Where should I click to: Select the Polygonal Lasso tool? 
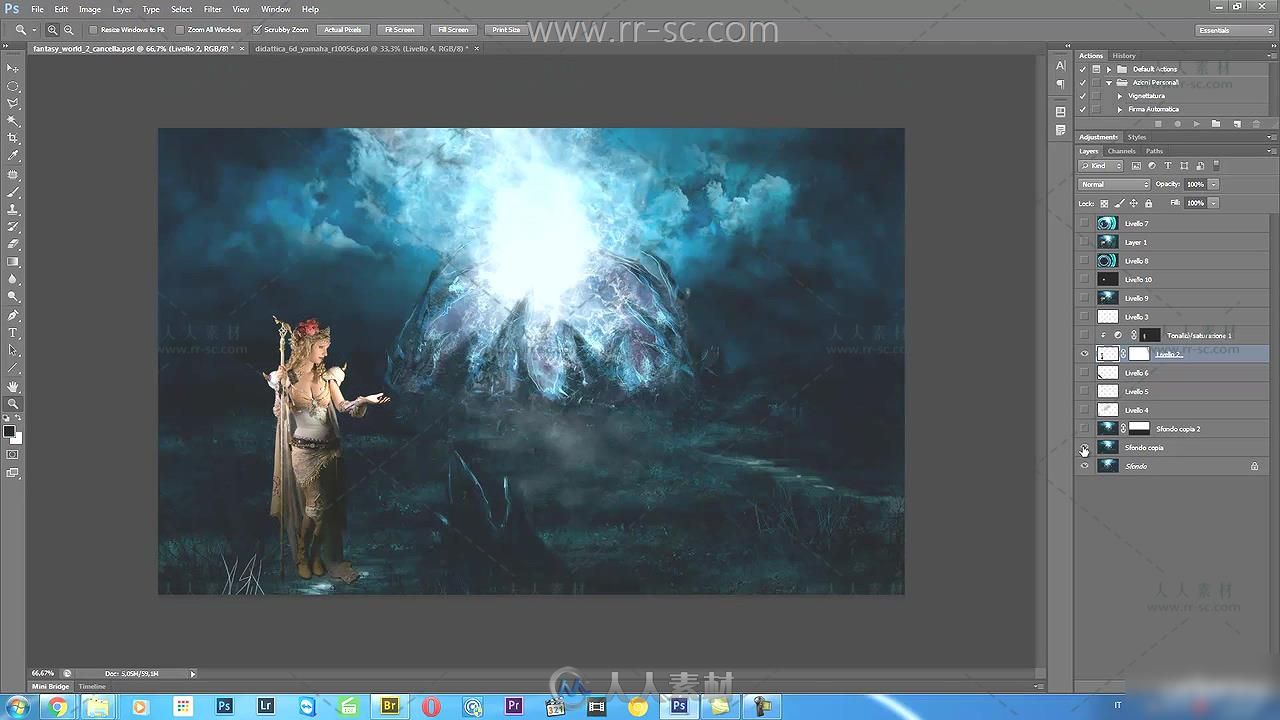coord(13,103)
